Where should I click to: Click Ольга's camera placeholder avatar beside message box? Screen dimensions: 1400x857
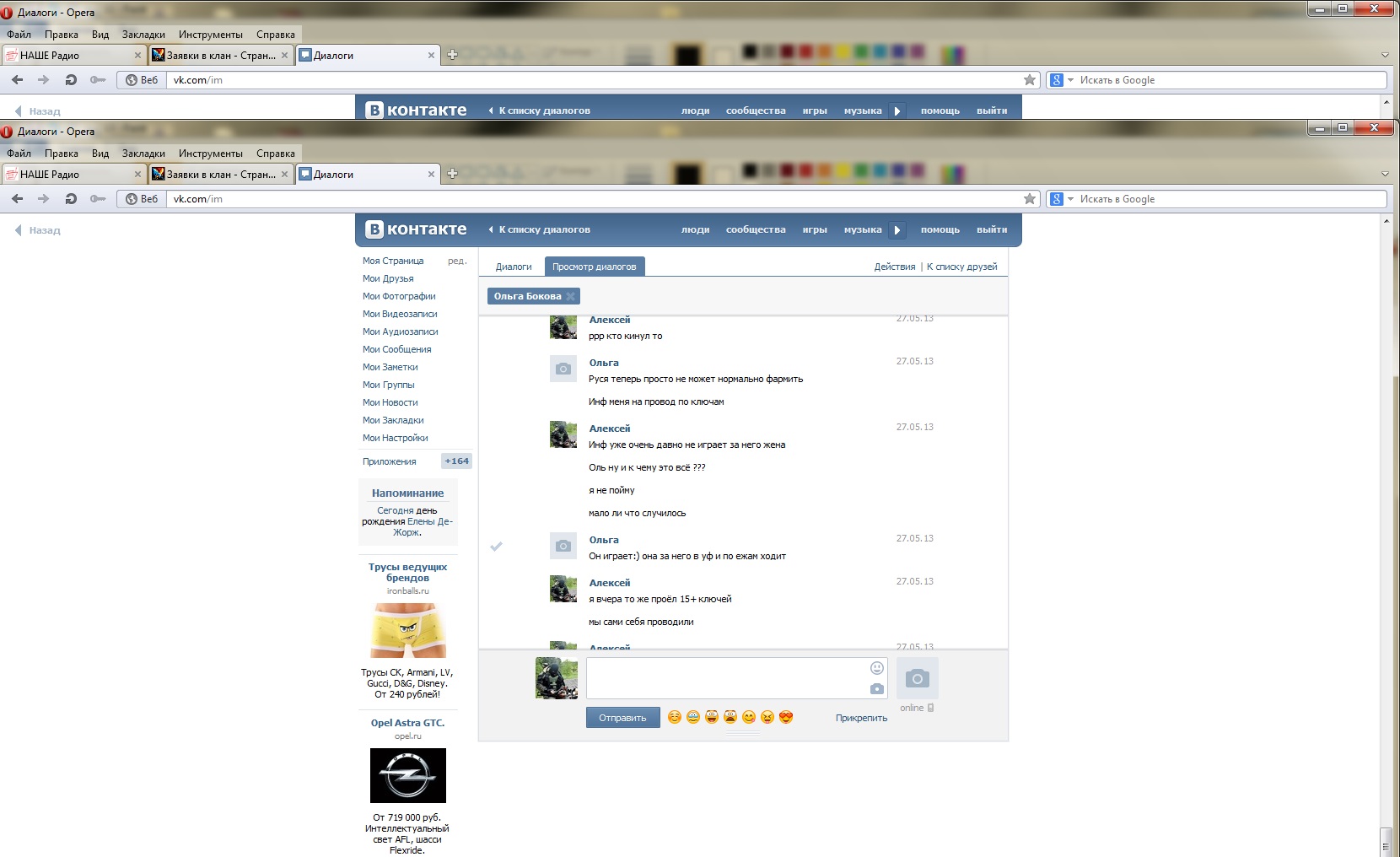[918, 678]
